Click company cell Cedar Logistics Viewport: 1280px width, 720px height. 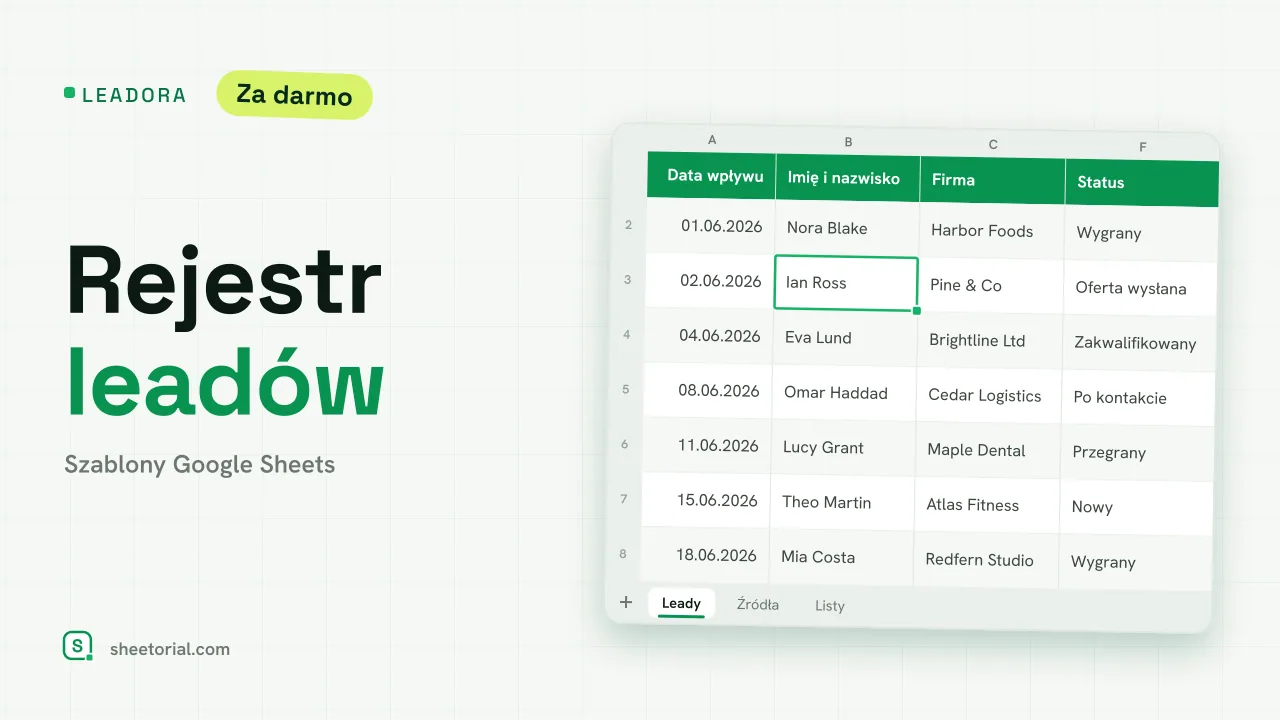coord(988,396)
